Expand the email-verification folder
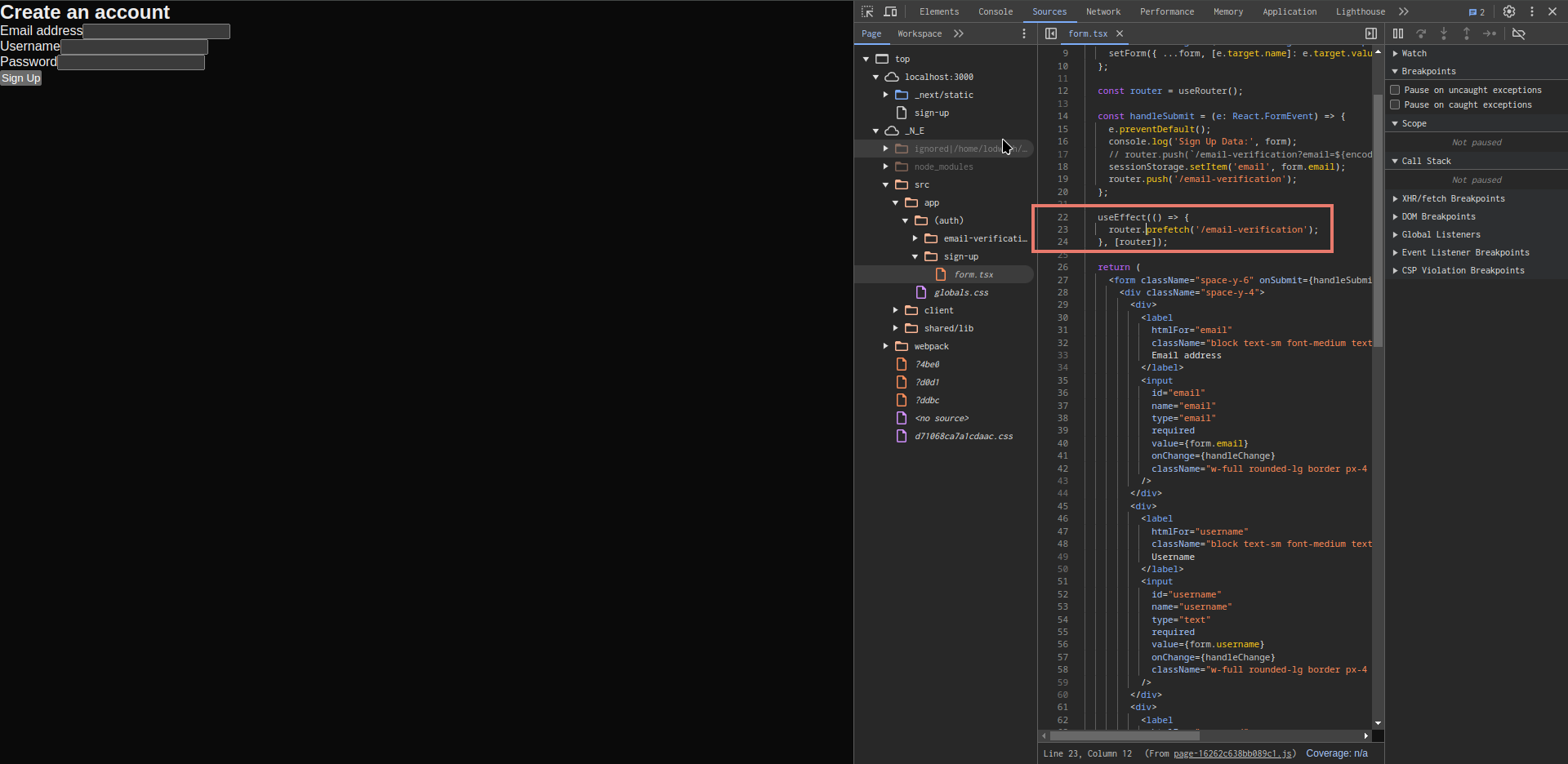 915,238
